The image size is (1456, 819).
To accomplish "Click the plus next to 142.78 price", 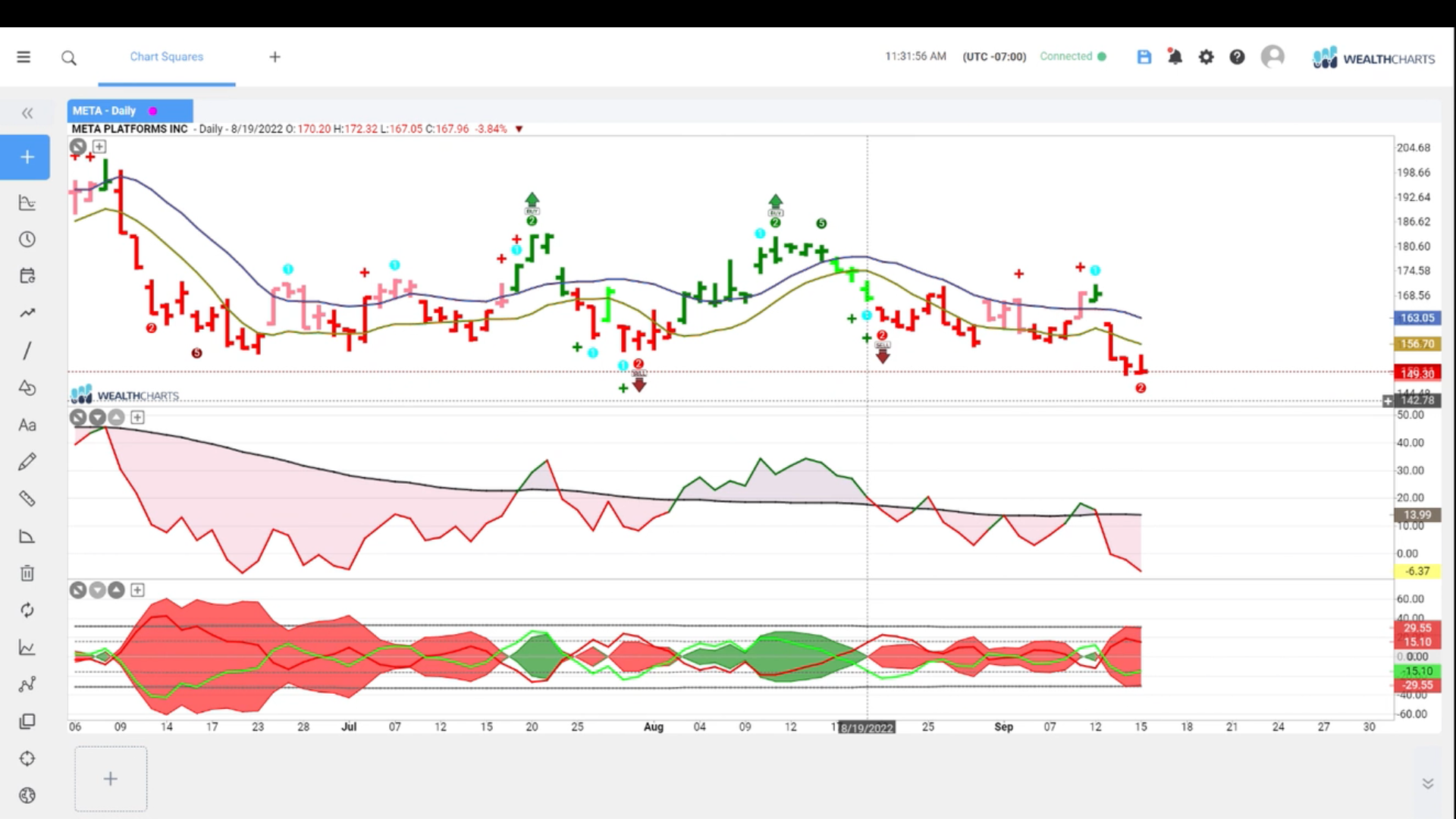I will 1388,400.
